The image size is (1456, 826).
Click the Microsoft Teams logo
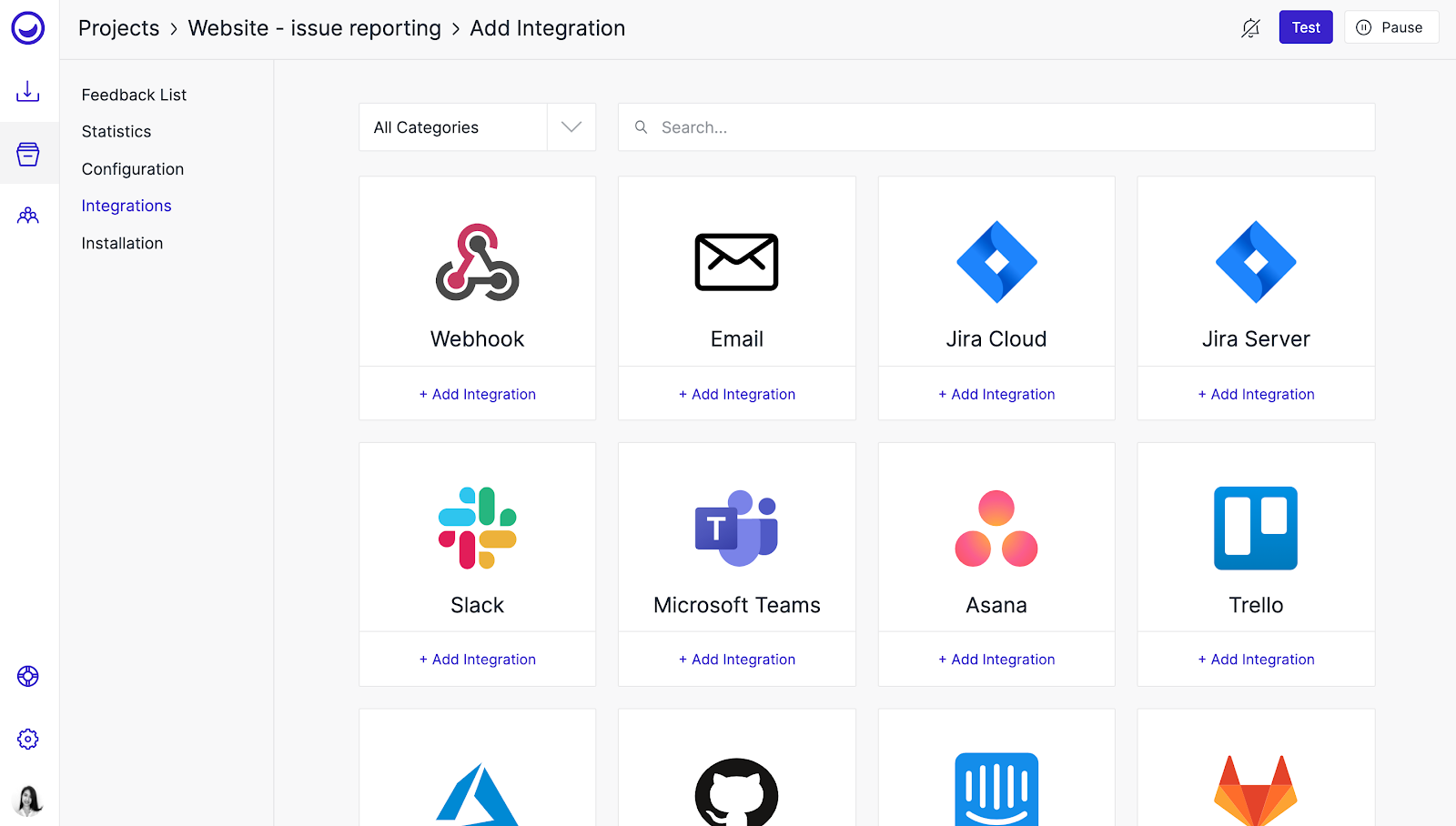(x=736, y=528)
